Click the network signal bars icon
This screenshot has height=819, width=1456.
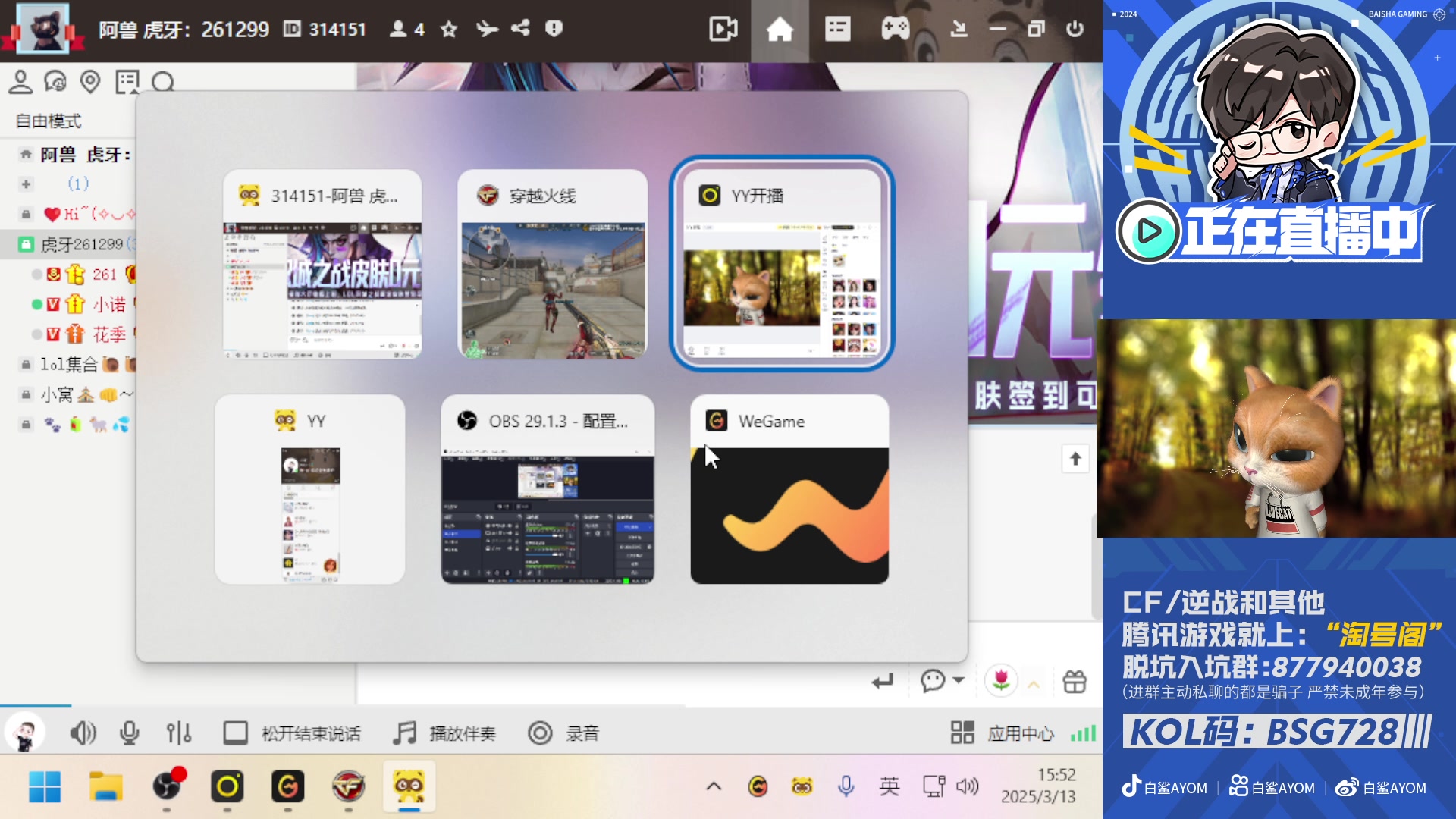coord(1083,733)
